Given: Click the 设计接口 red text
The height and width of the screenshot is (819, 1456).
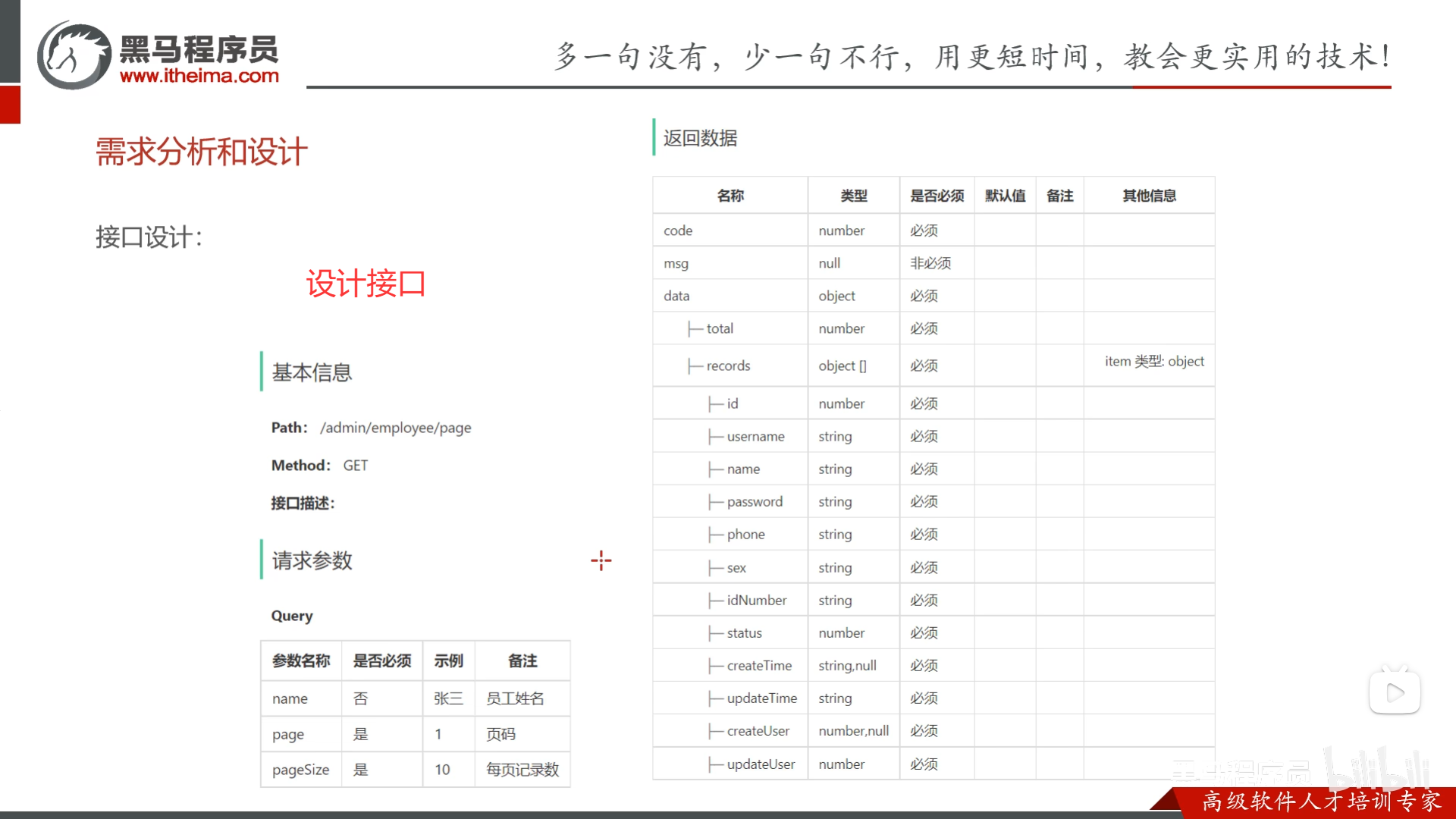Looking at the screenshot, I should [x=366, y=284].
